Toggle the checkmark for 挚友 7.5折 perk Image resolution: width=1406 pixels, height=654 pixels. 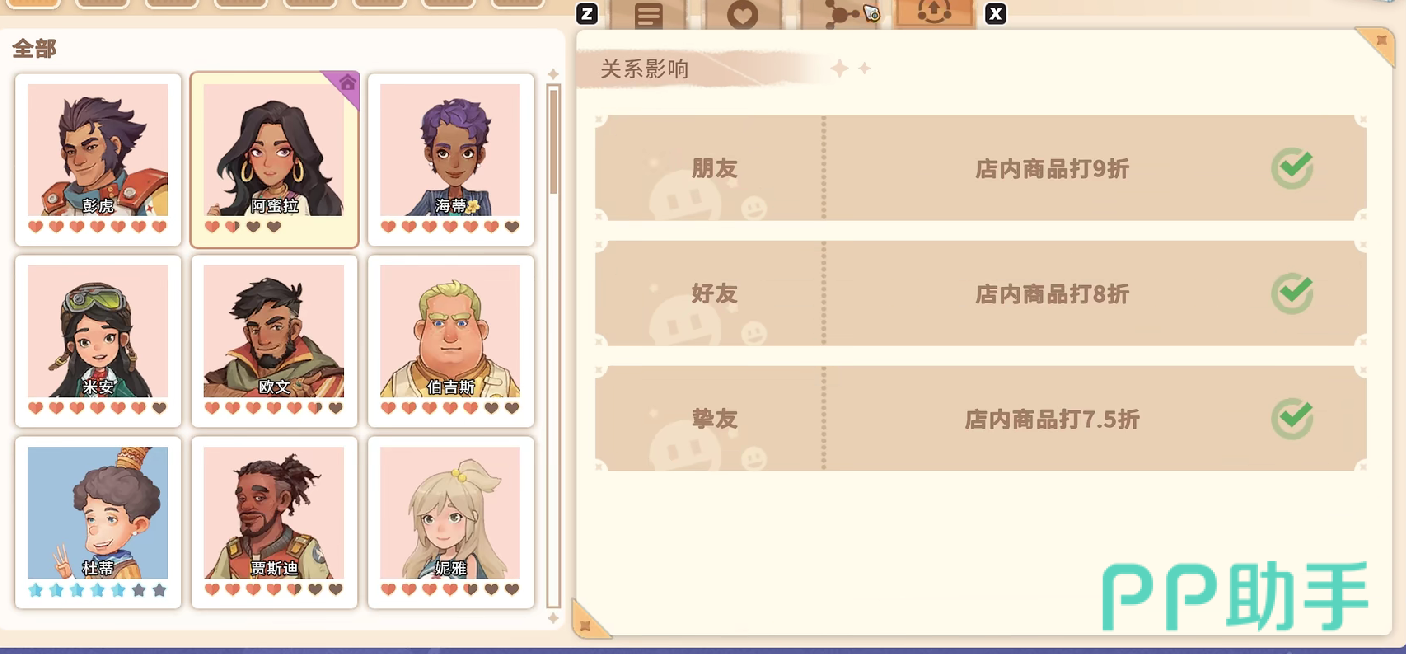(x=1292, y=419)
